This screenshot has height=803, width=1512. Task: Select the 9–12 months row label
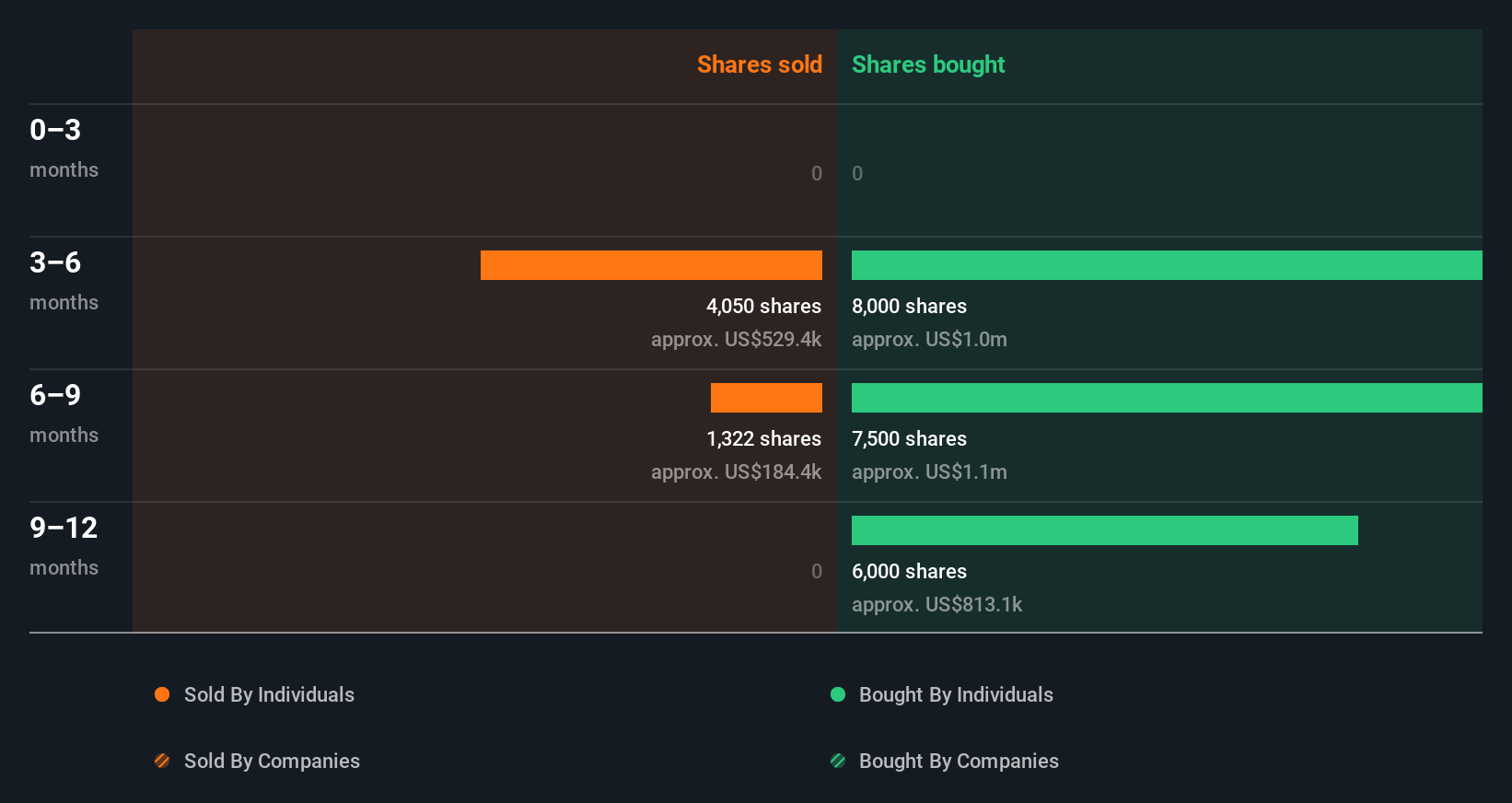(x=64, y=545)
